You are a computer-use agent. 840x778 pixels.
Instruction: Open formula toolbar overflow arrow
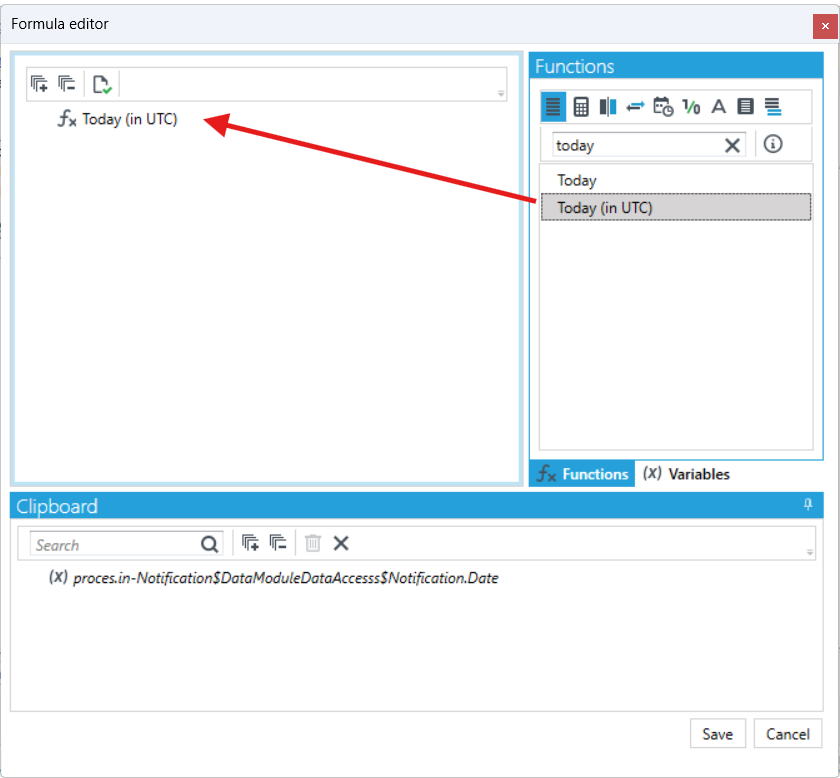click(x=501, y=94)
